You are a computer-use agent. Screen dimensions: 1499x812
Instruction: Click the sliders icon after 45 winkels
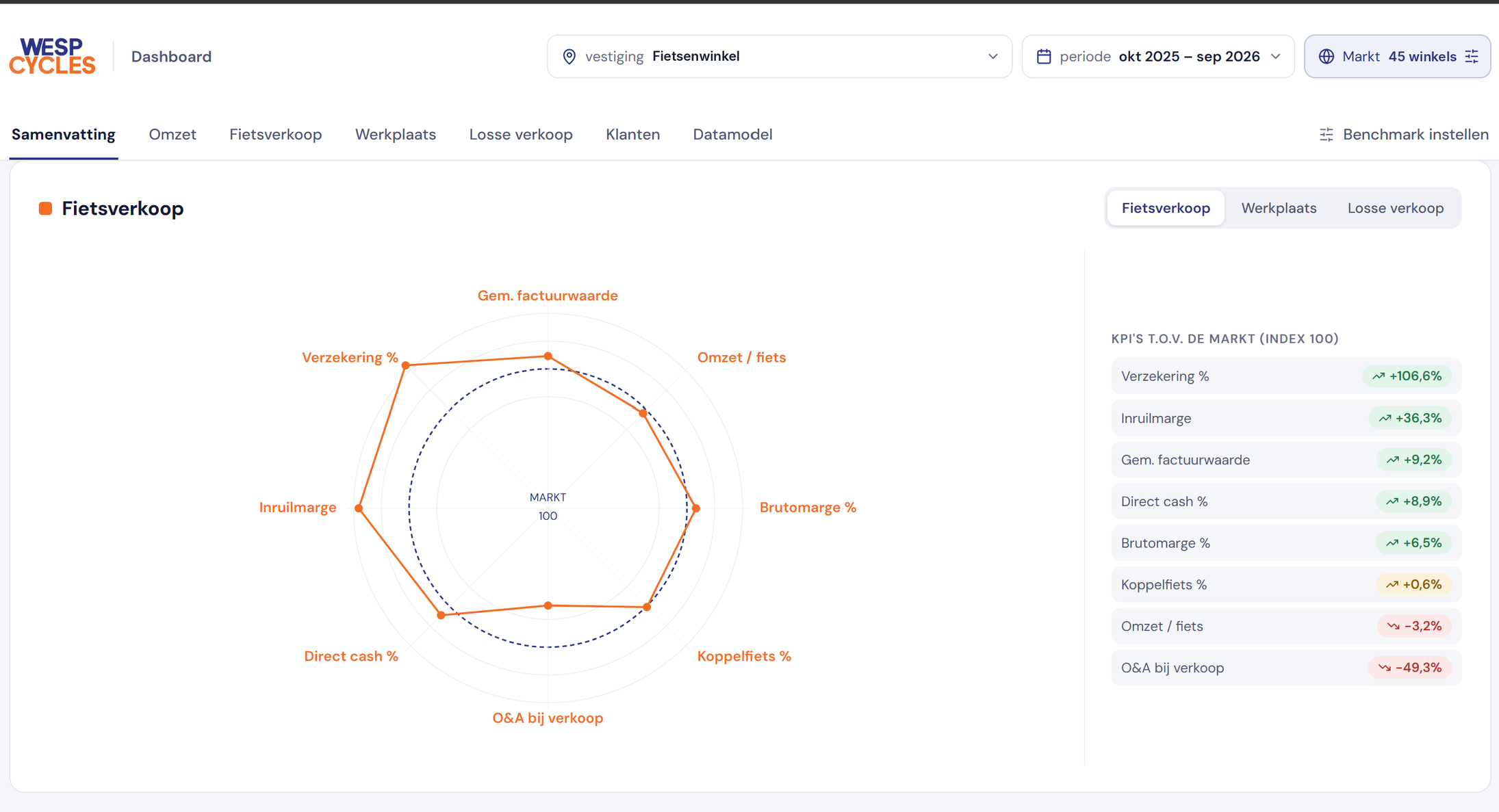click(1472, 57)
